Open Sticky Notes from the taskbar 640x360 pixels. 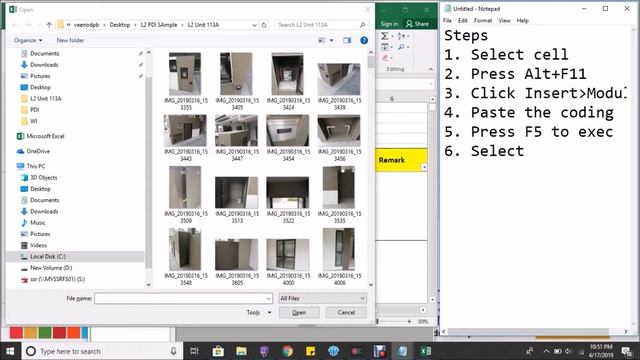coord(310,351)
